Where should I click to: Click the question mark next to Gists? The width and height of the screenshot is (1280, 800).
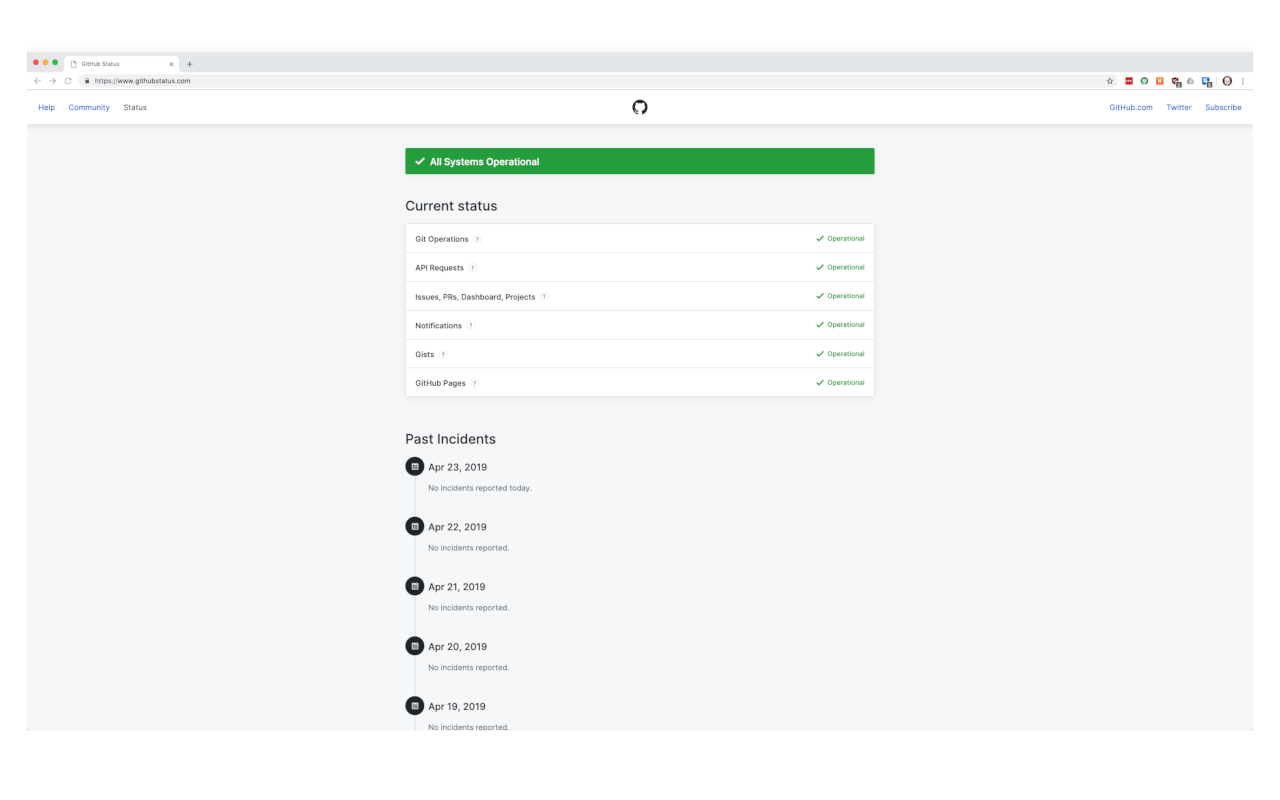[x=442, y=353]
